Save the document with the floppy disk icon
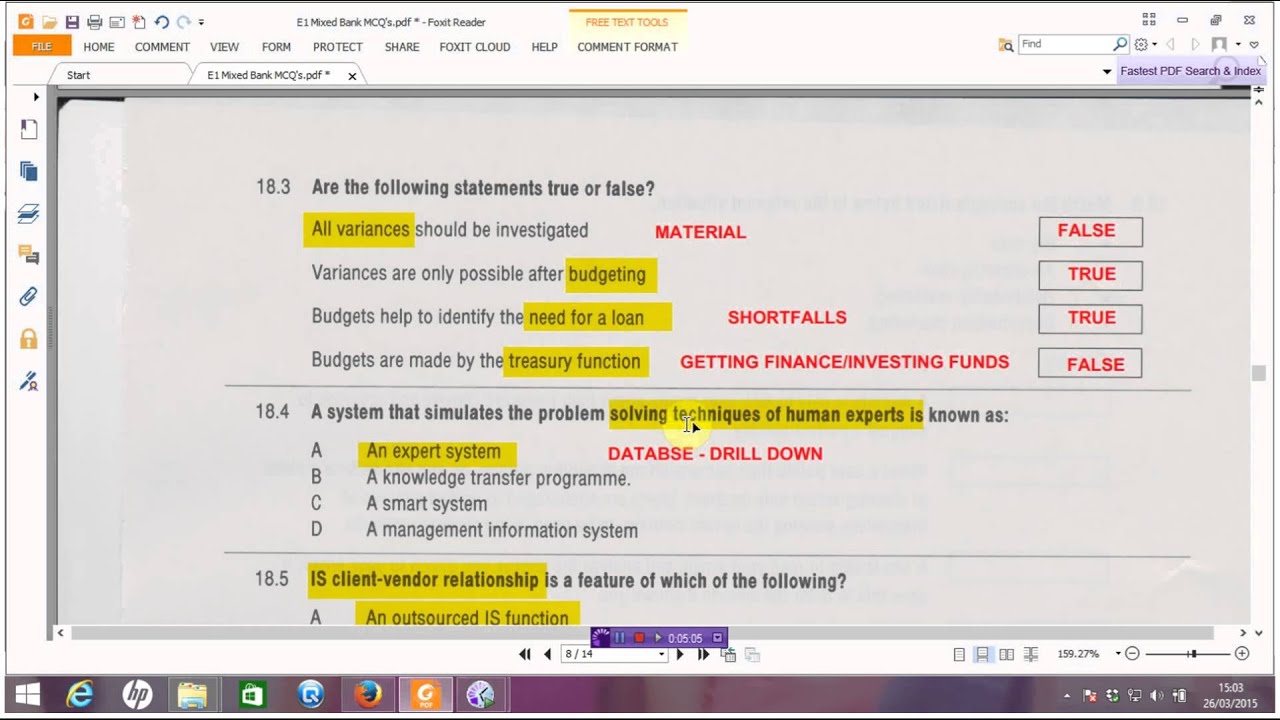The height and width of the screenshot is (720, 1280). [x=72, y=22]
